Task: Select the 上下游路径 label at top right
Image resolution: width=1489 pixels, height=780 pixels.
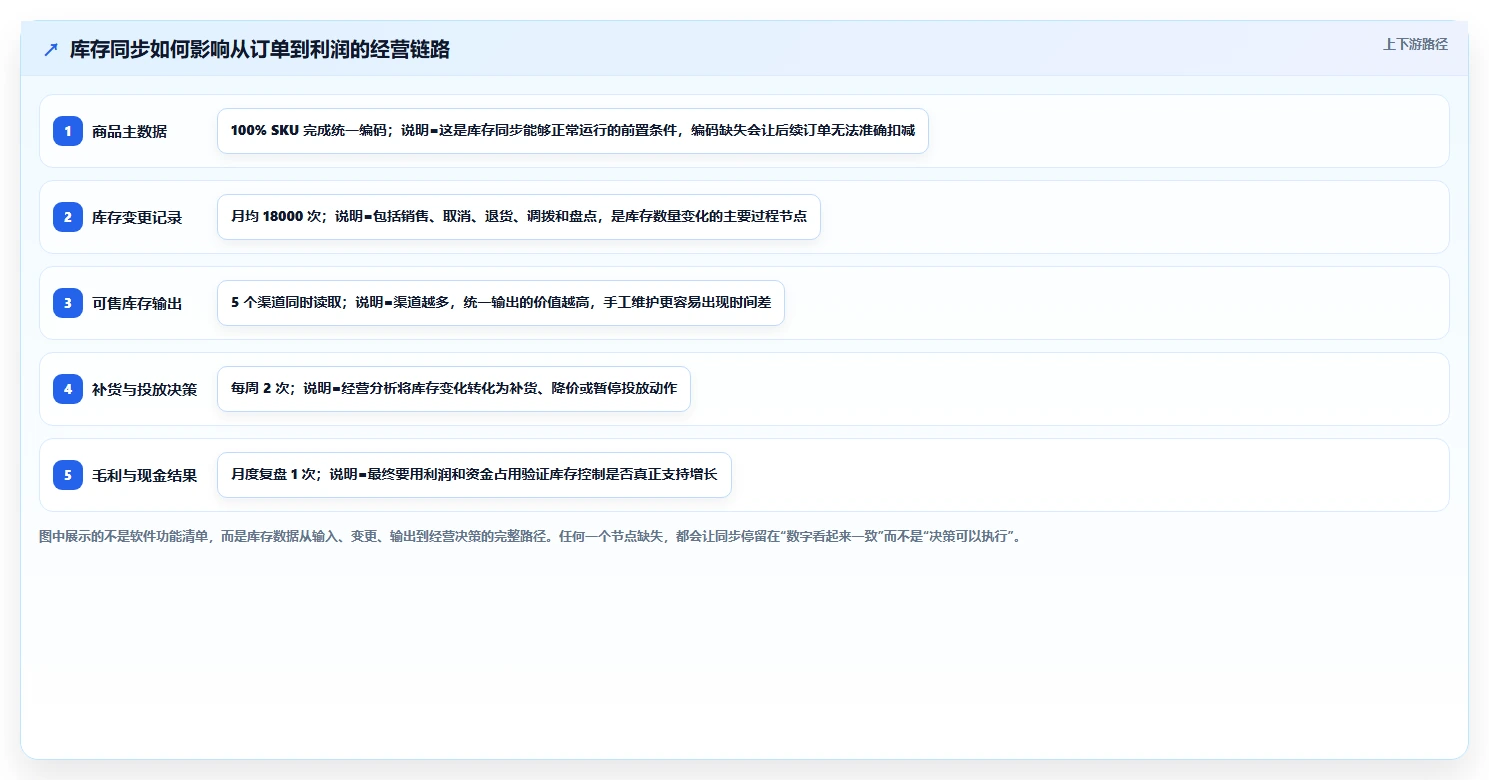Action: 1415,45
